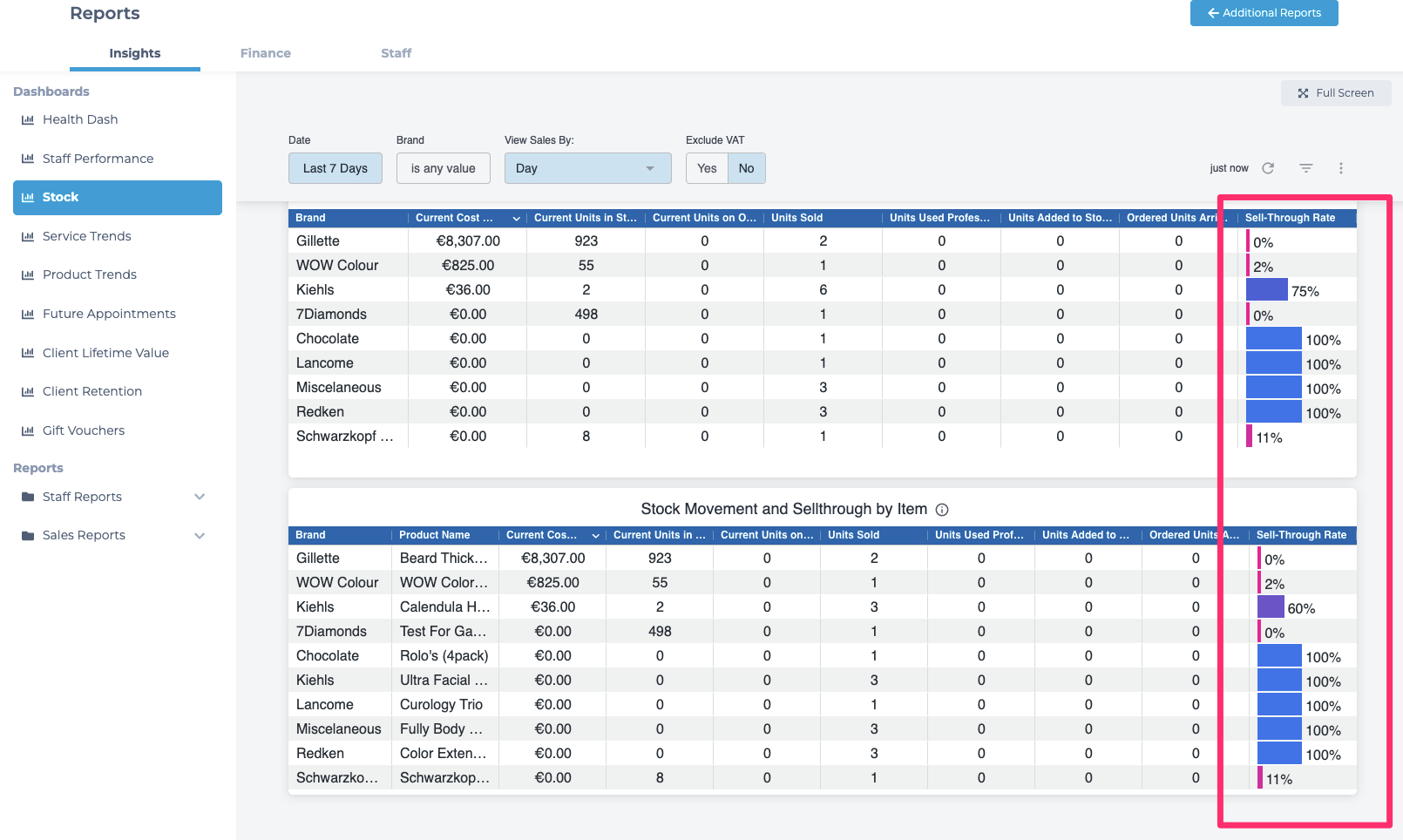Click the just now update timestamp

click(1229, 168)
